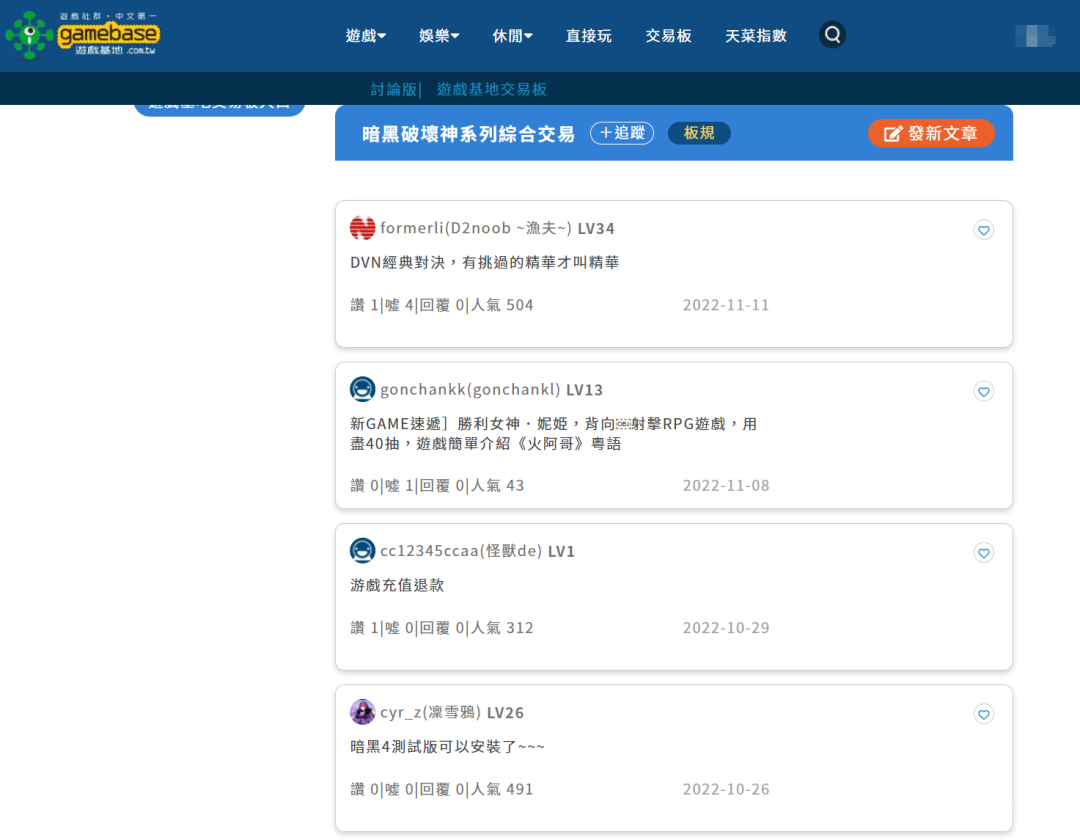Open the 遊戲 dropdown menu
Image resolution: width=1080 pixels, height=840 pixels.
click(x=365, y=34)
